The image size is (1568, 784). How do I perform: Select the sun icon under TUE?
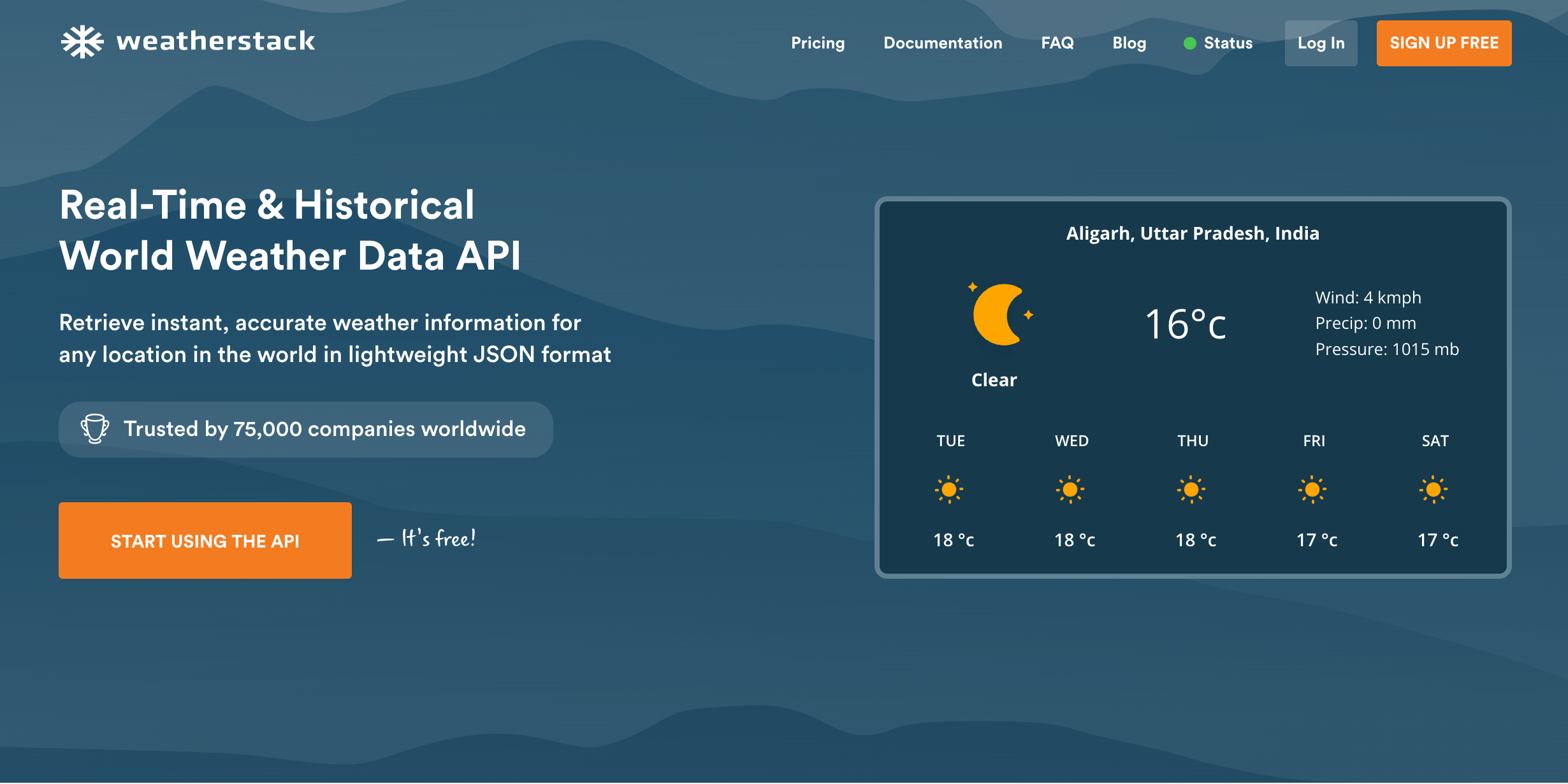tap(950, 490)
